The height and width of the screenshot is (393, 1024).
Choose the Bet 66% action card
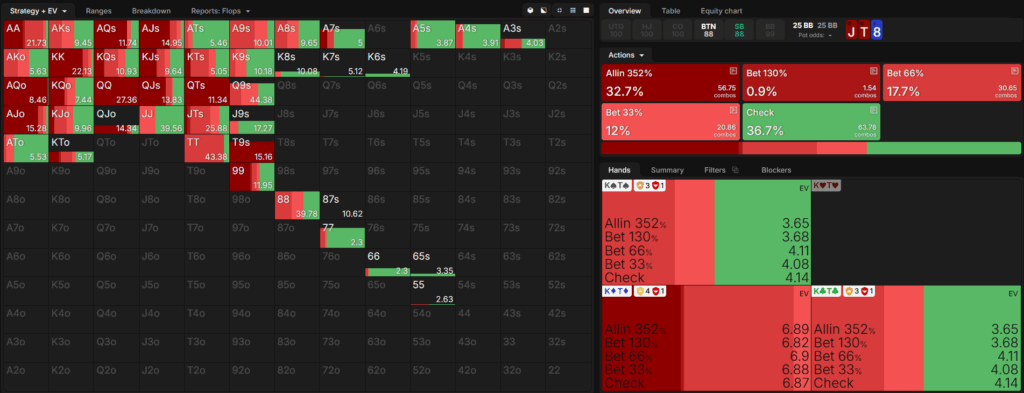pos(952,82)
